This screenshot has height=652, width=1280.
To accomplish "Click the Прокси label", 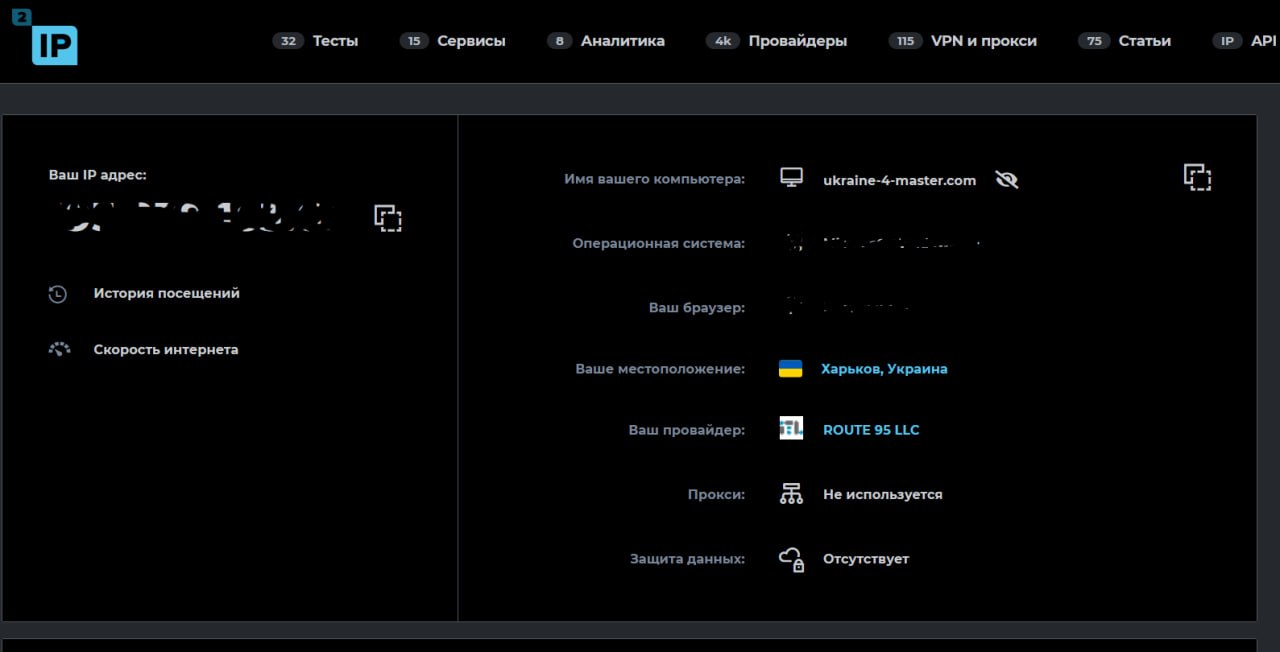I will 717,495.
